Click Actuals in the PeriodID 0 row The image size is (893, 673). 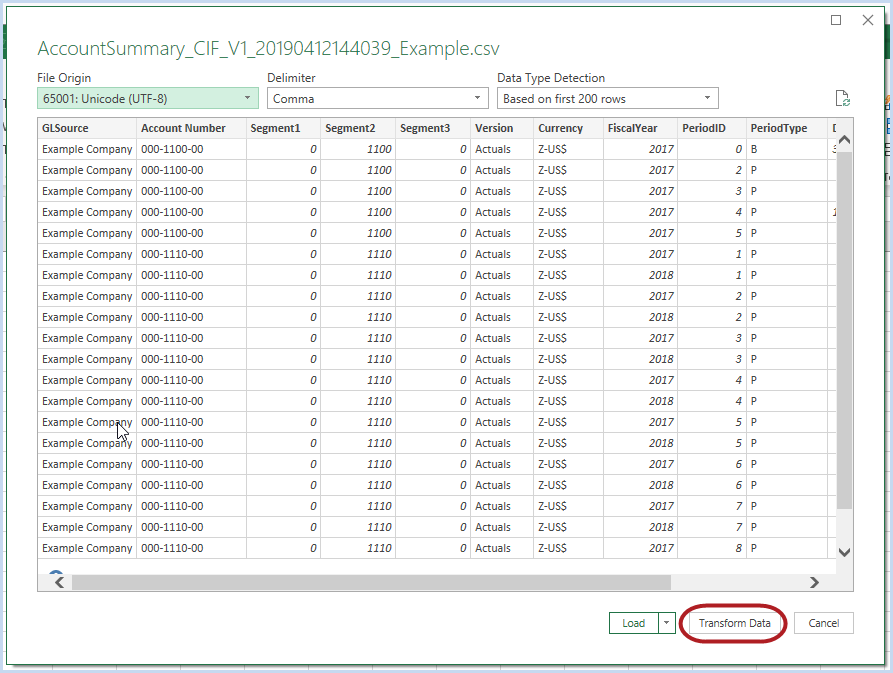502,149
